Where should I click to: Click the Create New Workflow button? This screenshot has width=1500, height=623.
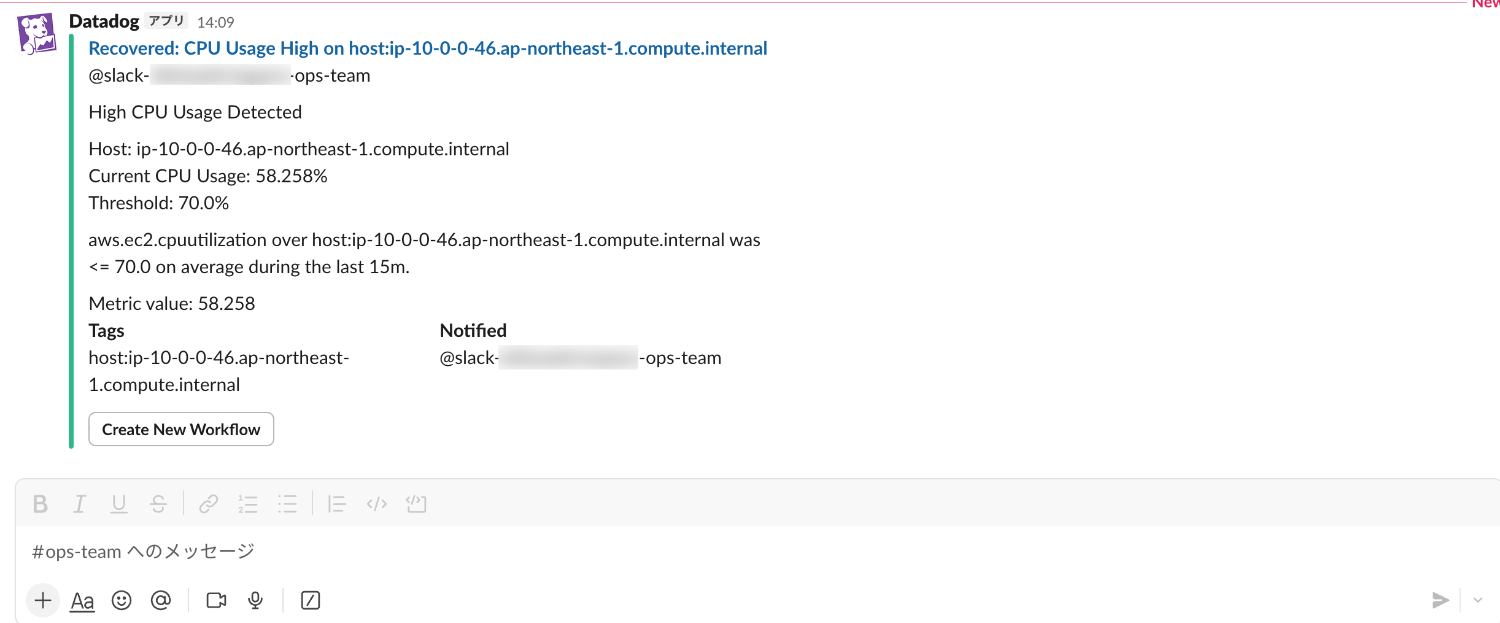click(x=181, y=429)
